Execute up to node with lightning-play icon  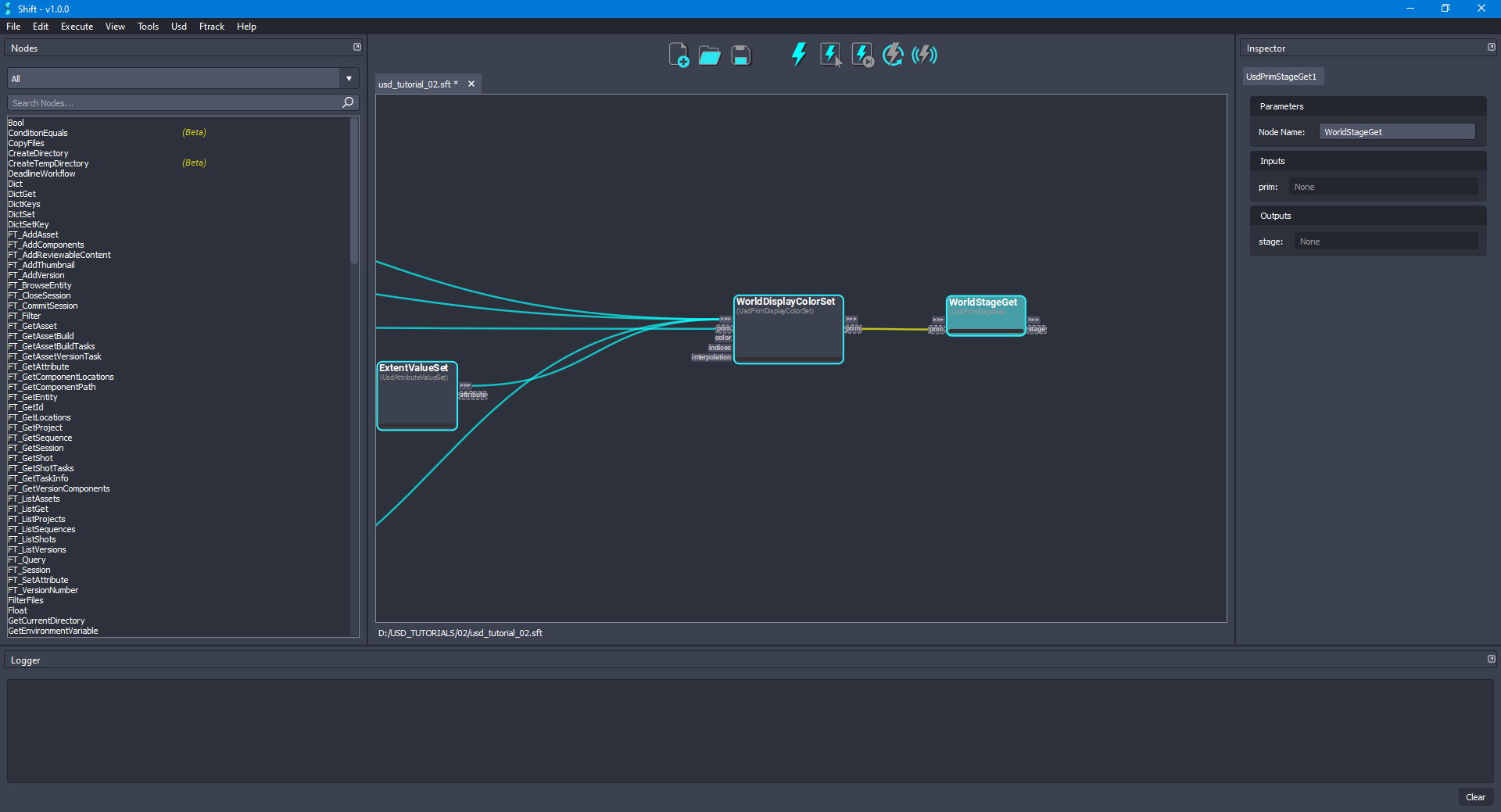coord(861,55)
